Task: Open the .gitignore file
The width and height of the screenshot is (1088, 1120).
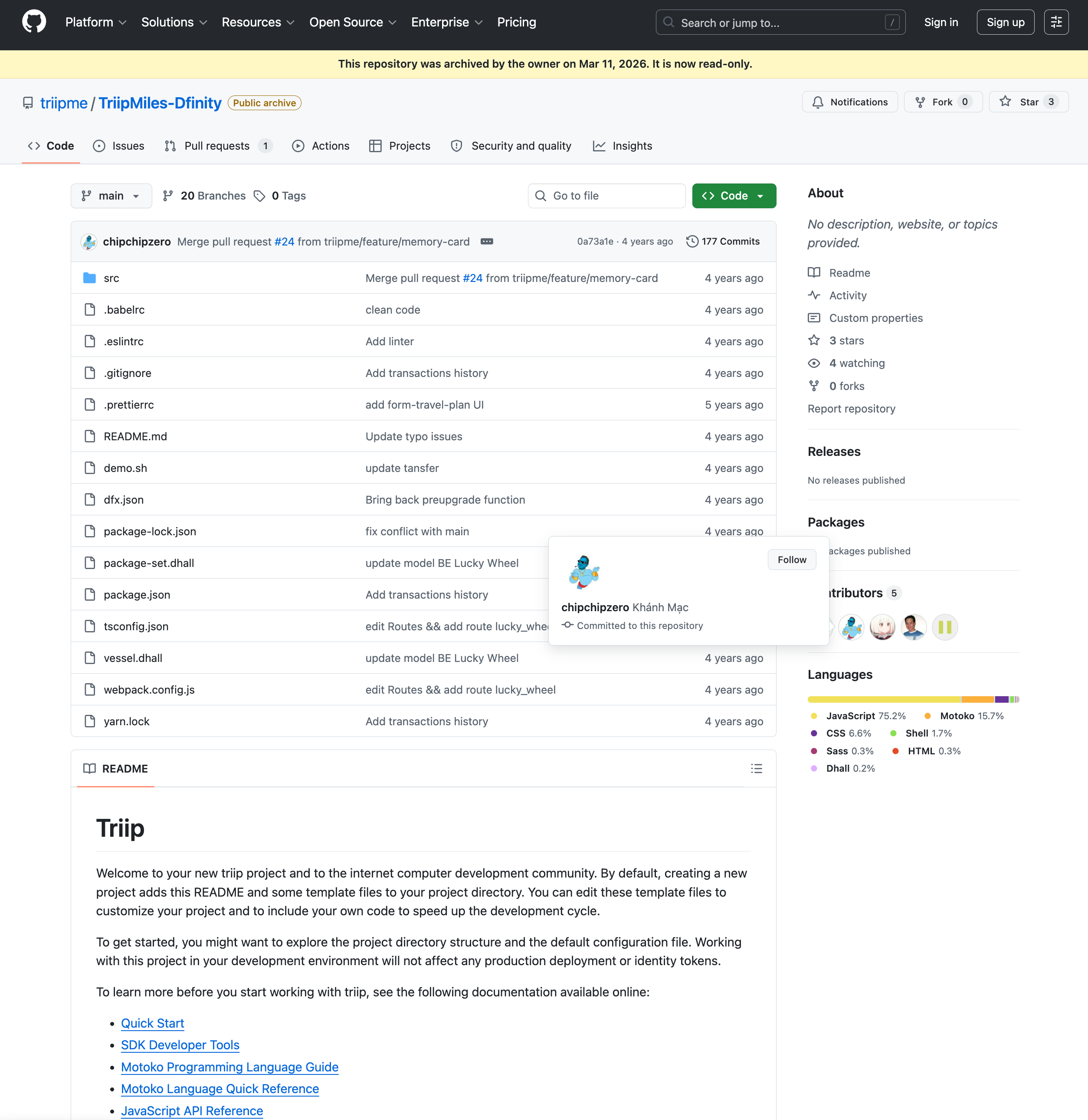Action: coord(128,373)
